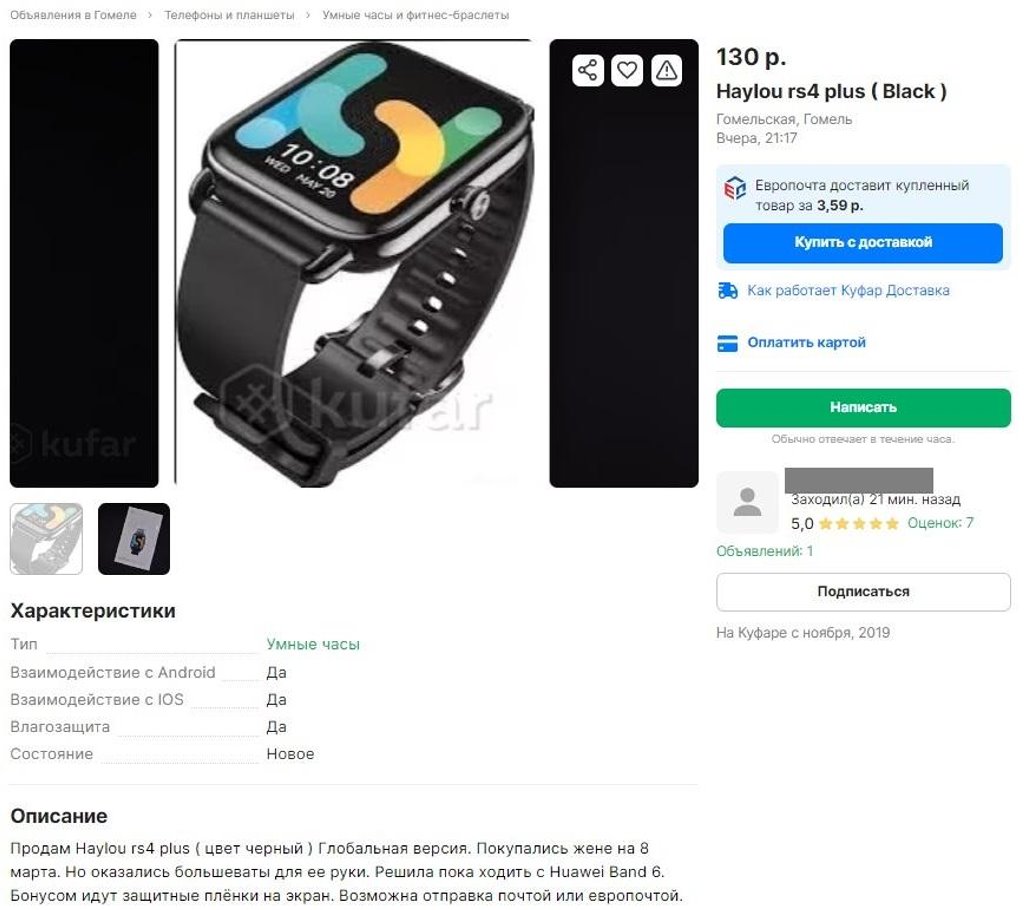Open the Умные часы type link

click(313, 644)
